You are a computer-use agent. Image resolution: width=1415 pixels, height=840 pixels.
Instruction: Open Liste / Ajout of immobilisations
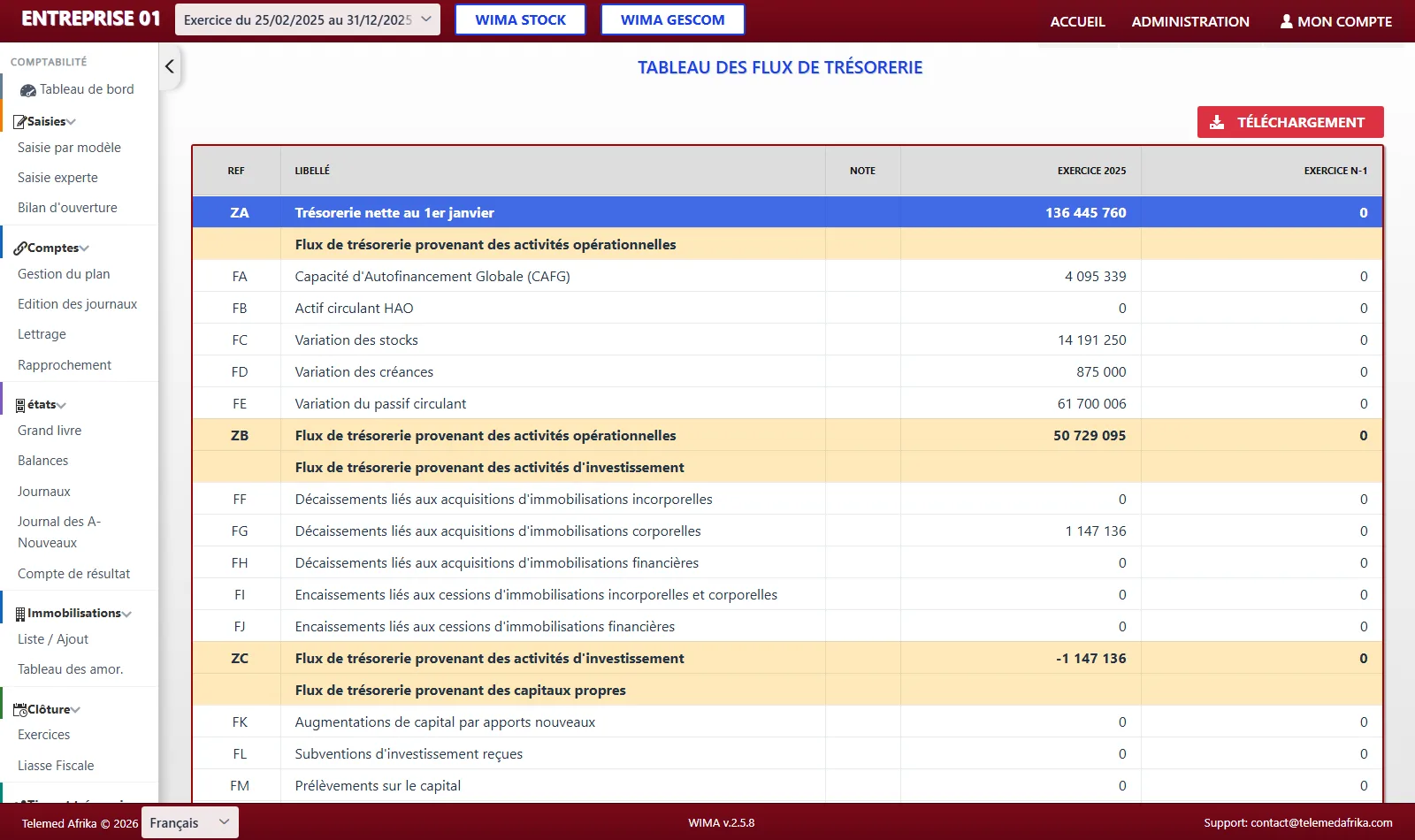pyautogui.click(x=53, y=639)
